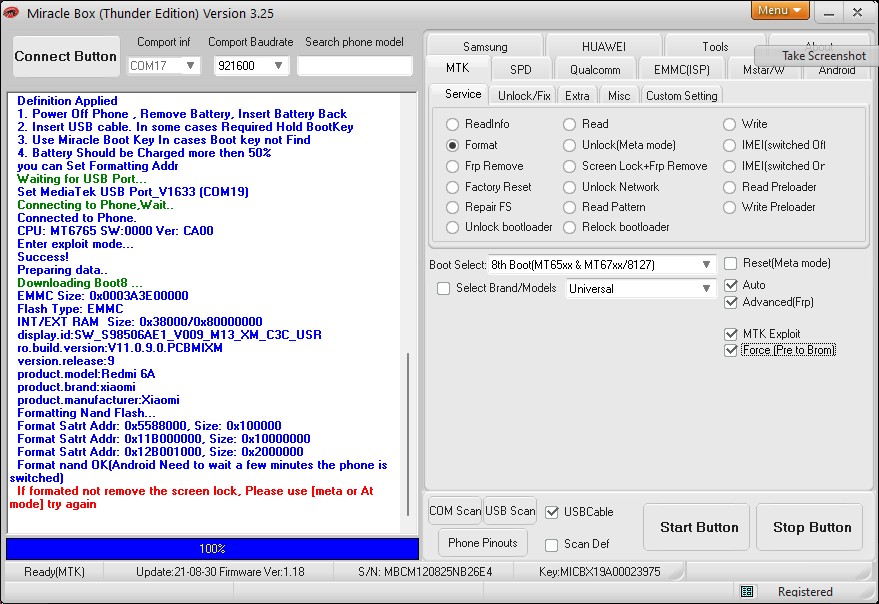
Task: Select the Unlock bootloader radio button
Action: [x=453, y=227]
